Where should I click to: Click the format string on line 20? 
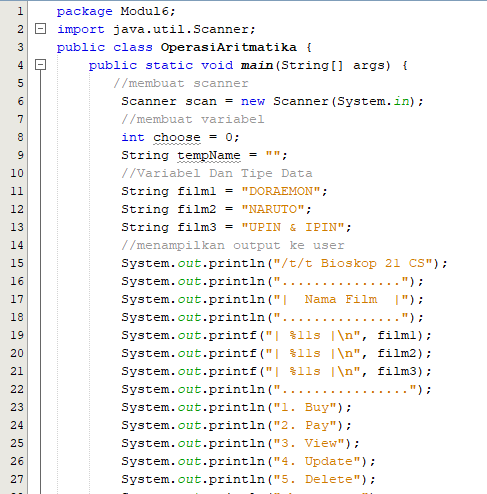pos(313,353)
